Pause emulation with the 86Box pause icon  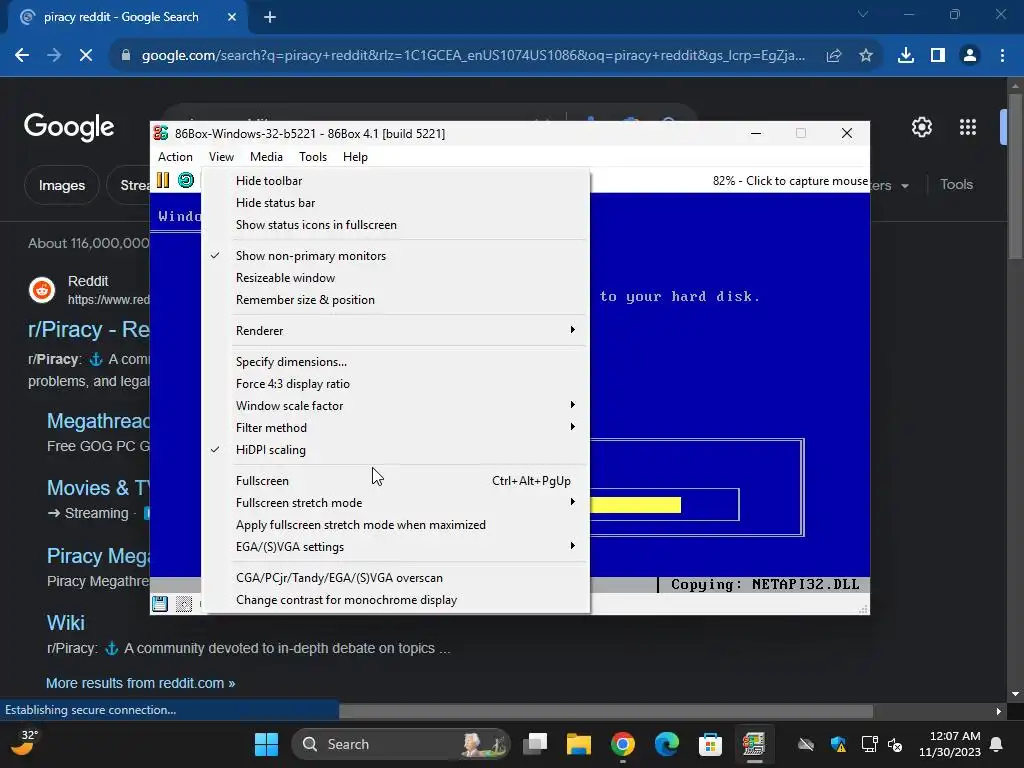163,180
